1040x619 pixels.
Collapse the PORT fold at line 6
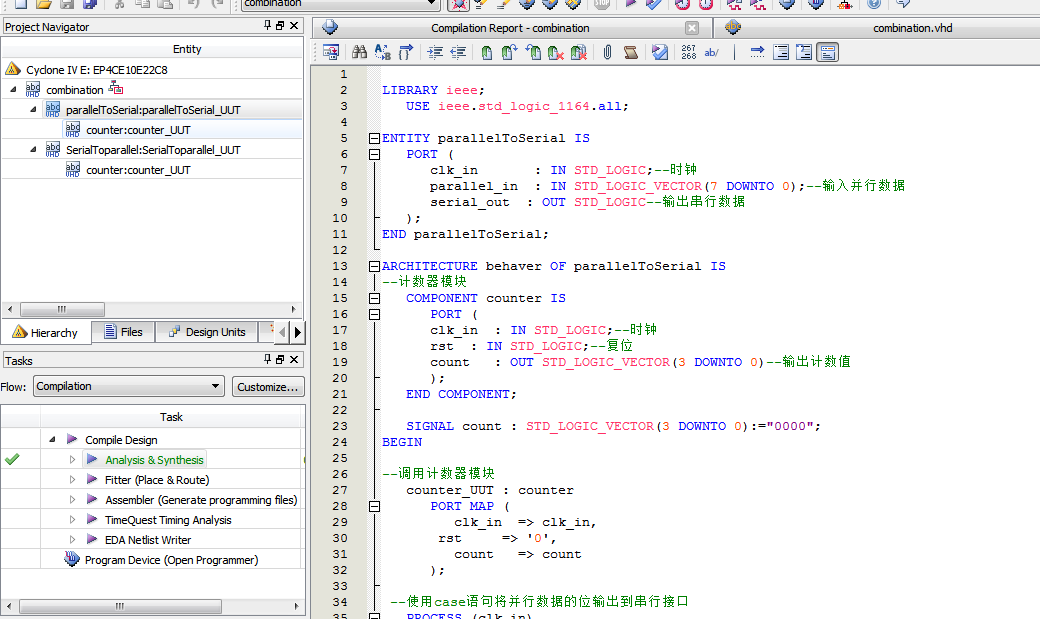(x=374, y=154)
